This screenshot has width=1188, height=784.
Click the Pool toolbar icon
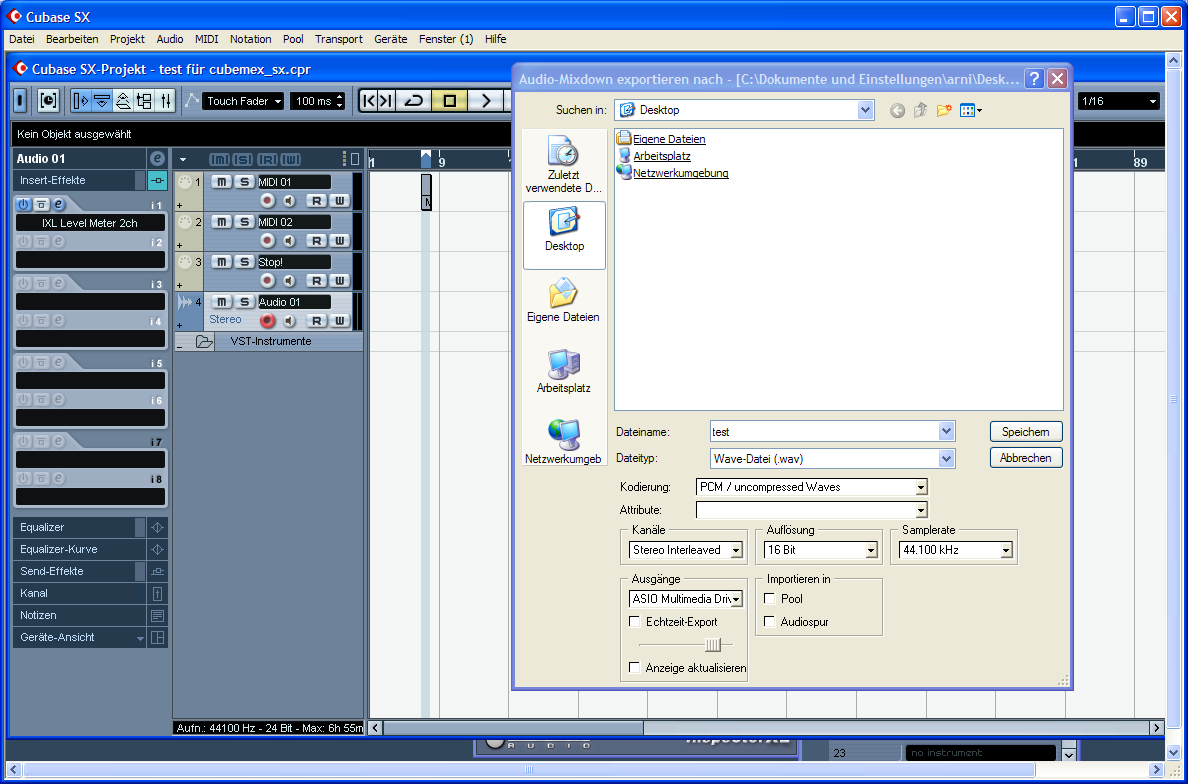[x=144, y=101]
